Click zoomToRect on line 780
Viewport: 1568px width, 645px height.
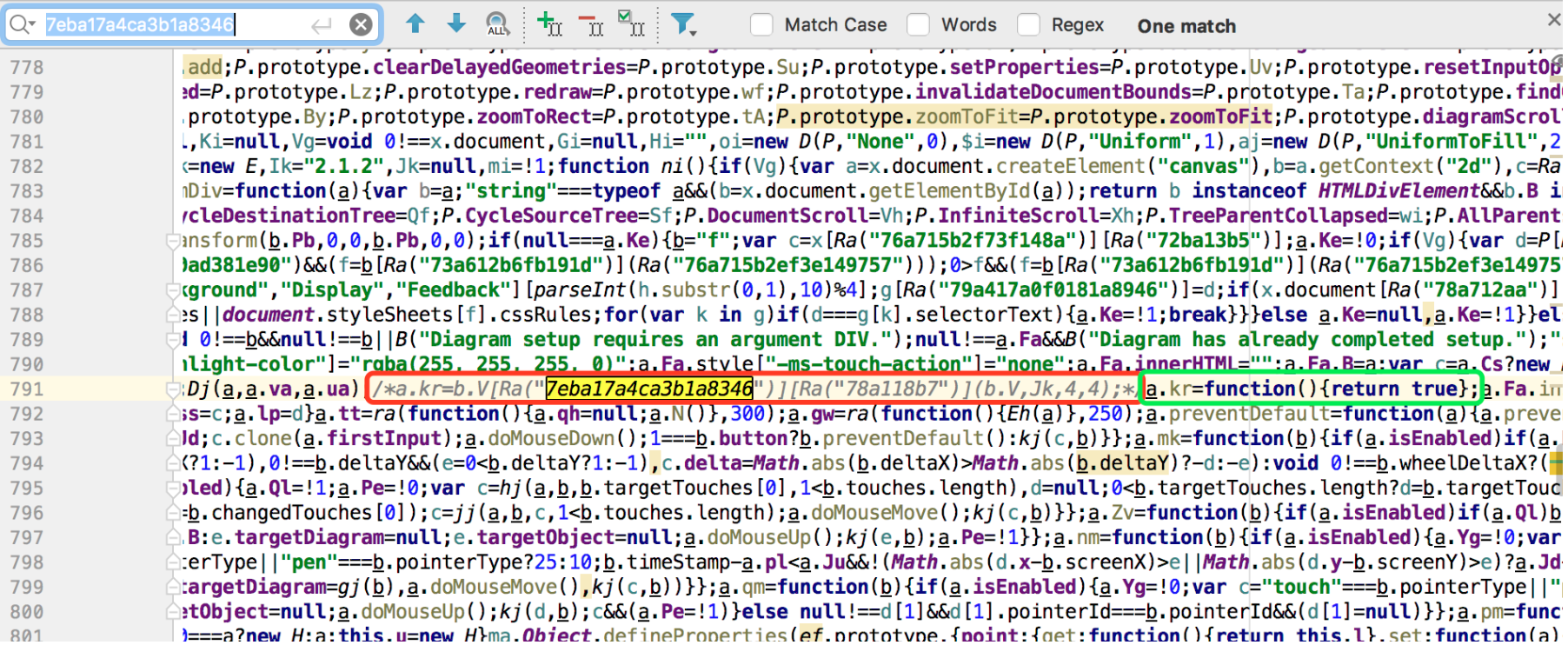tap(535, 116)
